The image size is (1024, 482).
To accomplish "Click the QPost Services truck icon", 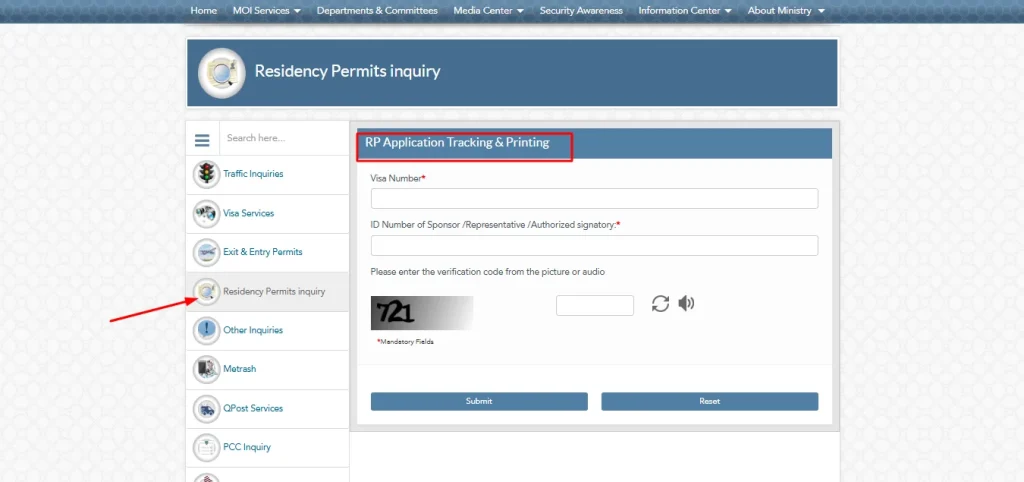I will (x=207, y=408).
